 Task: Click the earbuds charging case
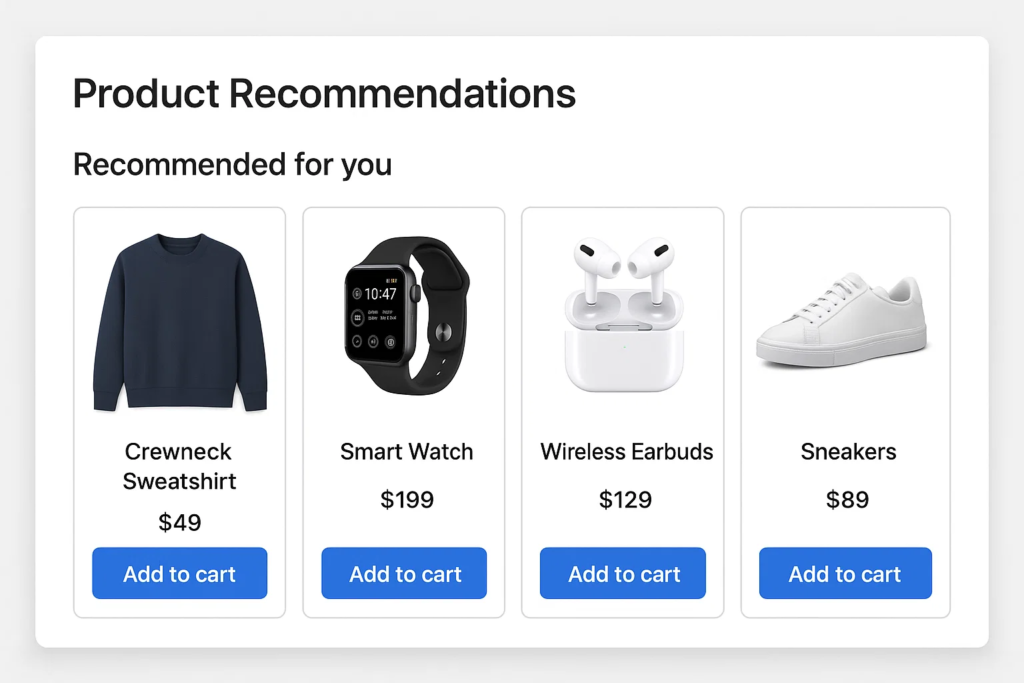point(624,350)
